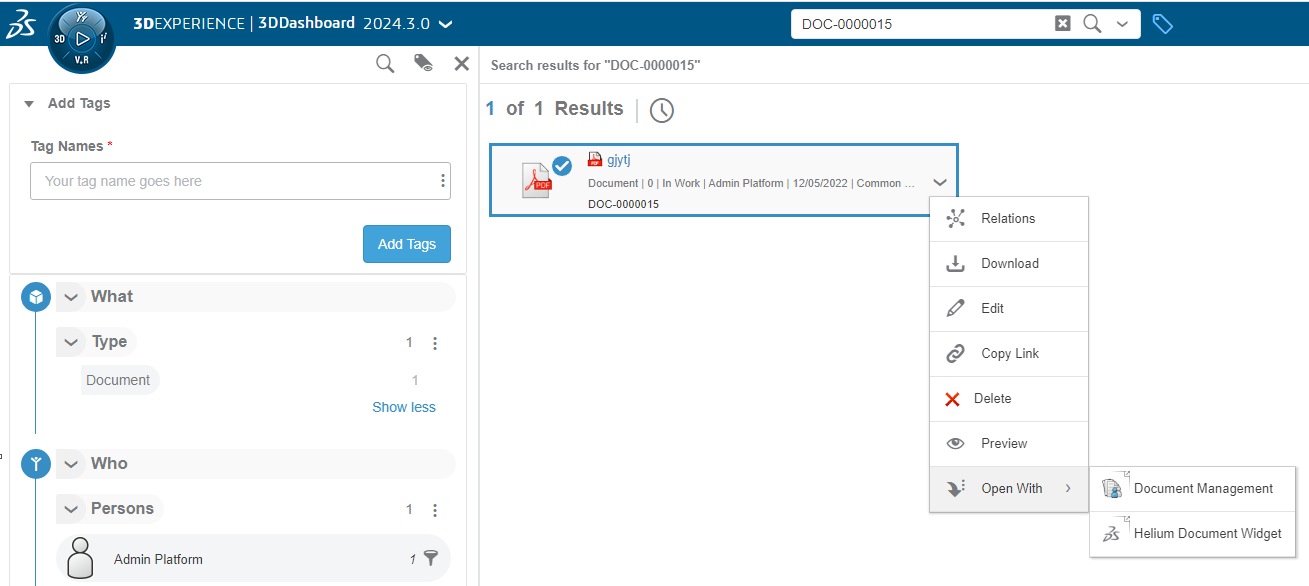Deselect the gjytj document checkmark
Image resolution: width=1309 pixels, height=586 pixels.
click(x=562, y=166)
